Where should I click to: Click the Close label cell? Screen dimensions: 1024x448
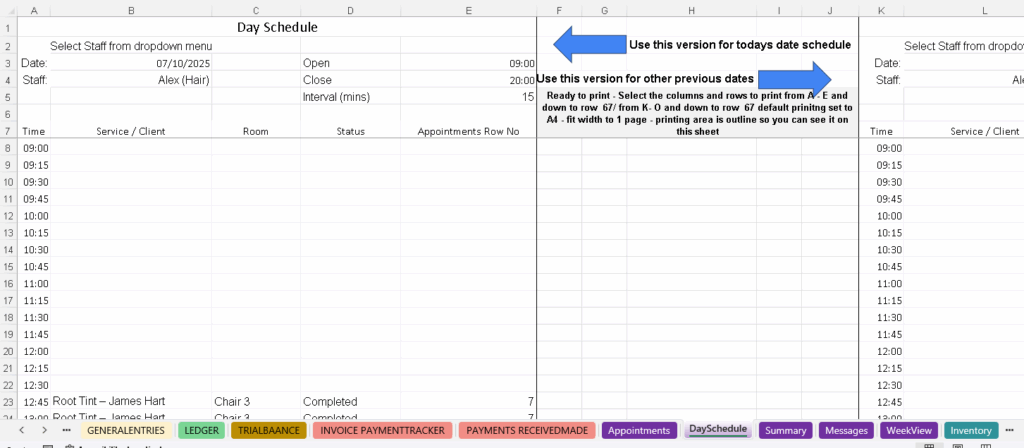(x=351, y=80)
